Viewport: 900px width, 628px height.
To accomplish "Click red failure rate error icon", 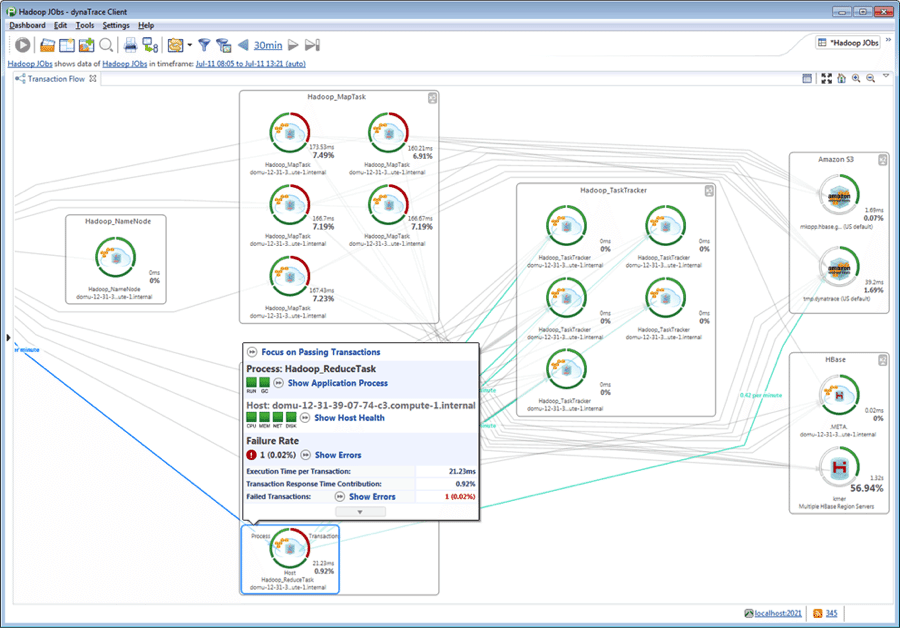I will (251, 455).
